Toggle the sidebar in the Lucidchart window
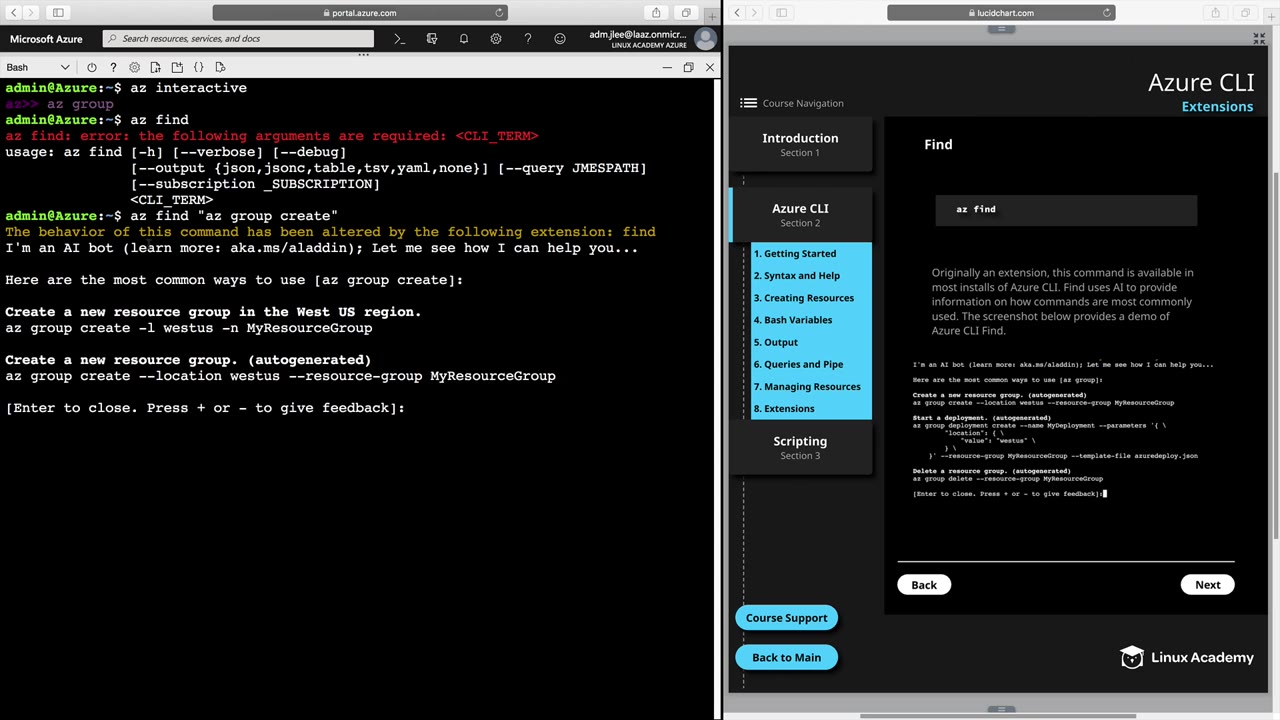 pos(781,13)
